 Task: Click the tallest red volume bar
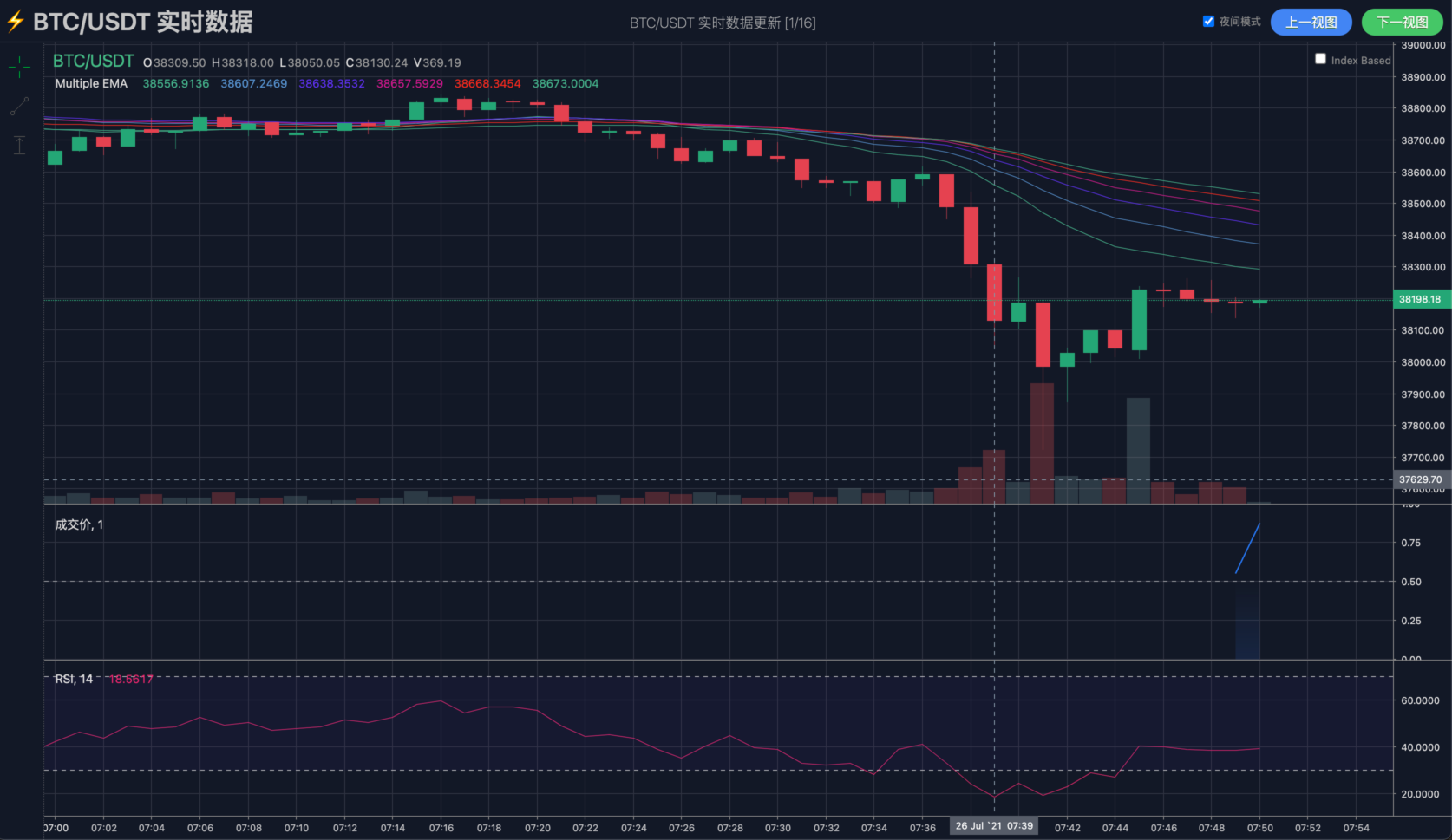coord(1042,442)
